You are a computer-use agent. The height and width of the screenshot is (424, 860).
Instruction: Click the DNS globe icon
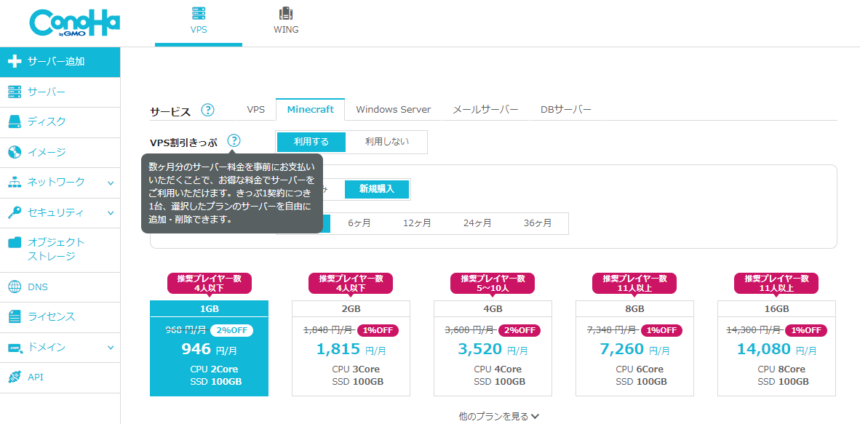15,287
